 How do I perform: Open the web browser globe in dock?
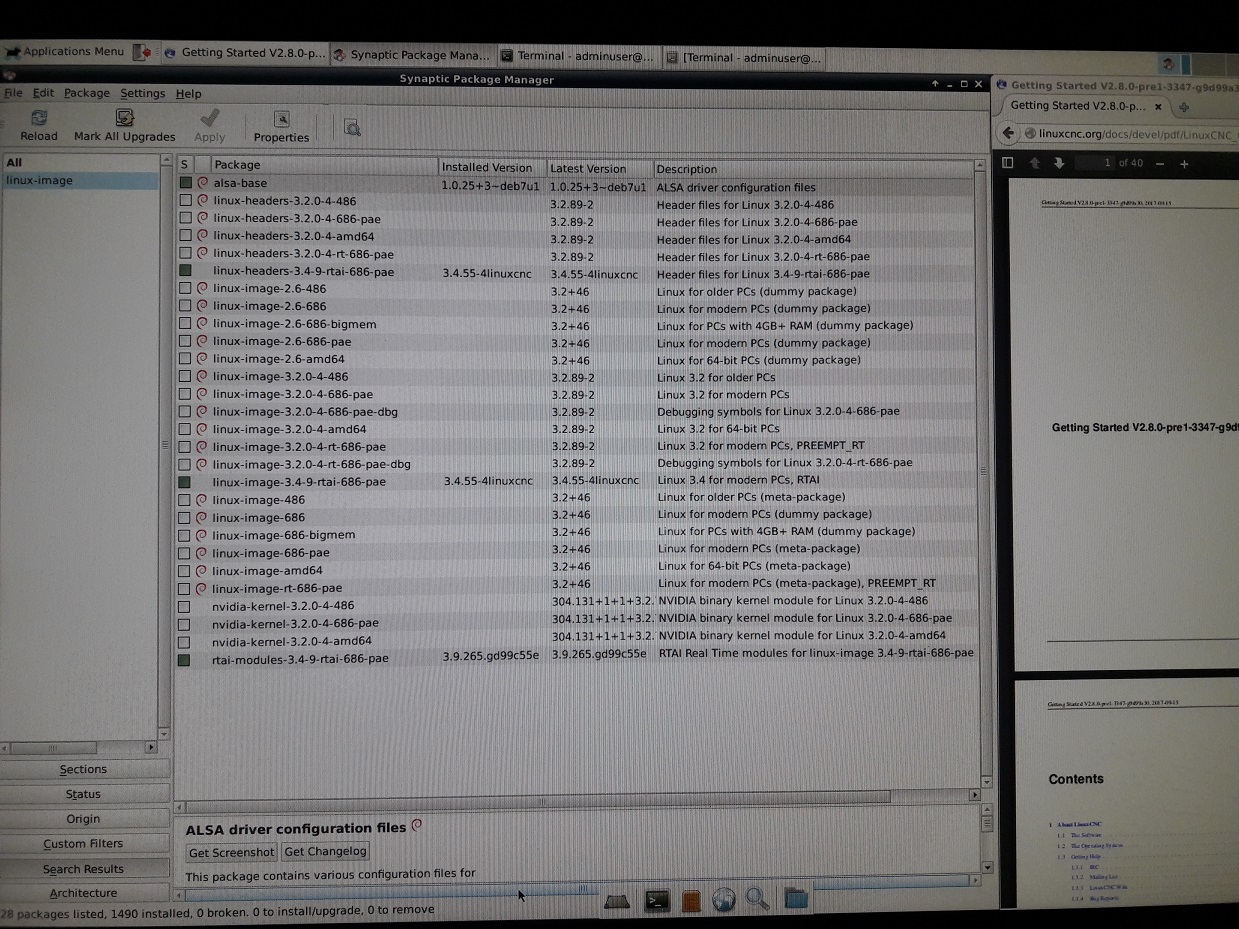click(x=723, y=900)
